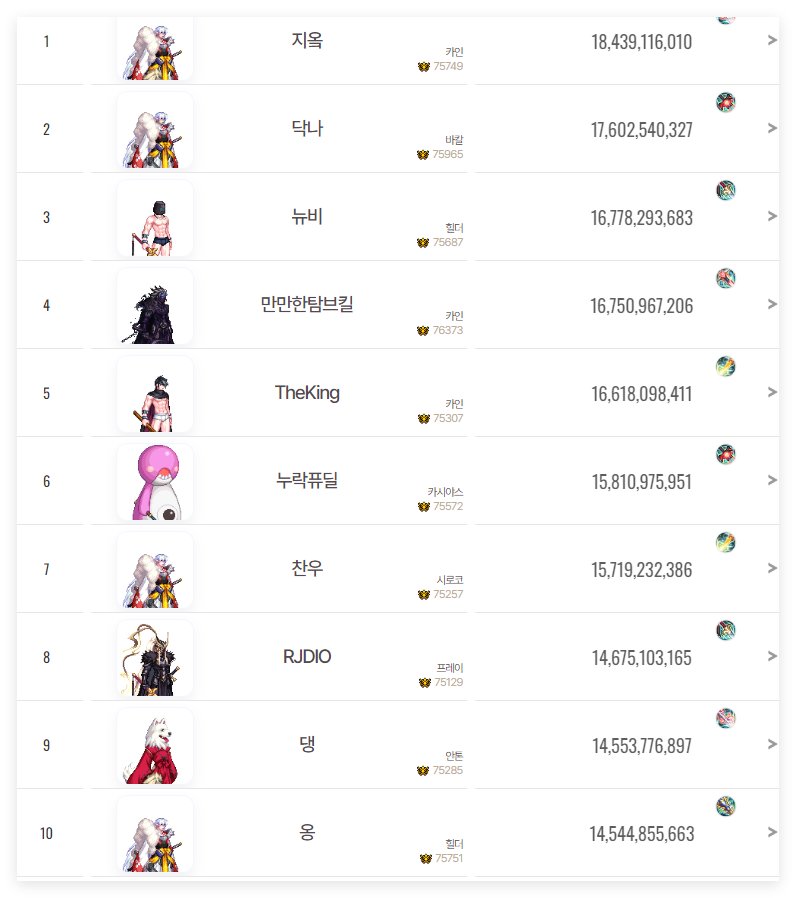Viewport: 796px width, 898px height.
Task: Click the red orb icon in rank 6 row
Action: 726,454
